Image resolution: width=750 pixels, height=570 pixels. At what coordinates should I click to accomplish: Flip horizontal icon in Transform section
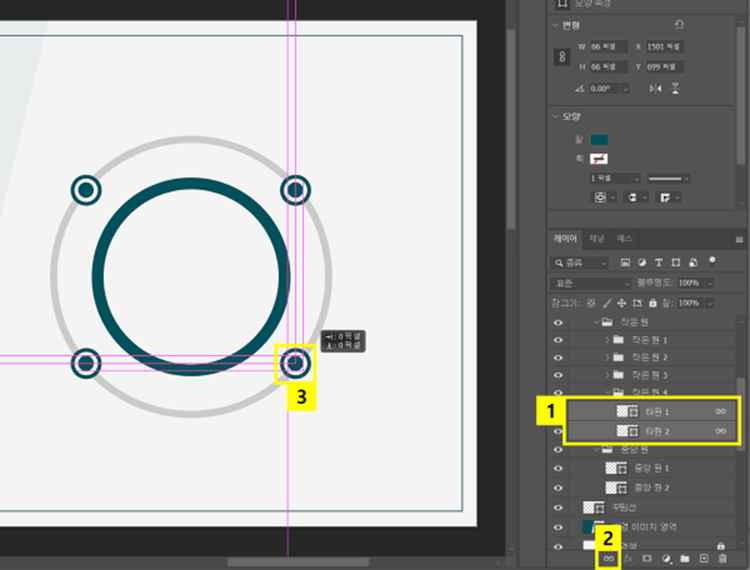pyautogui.click(x=655, y=88)
